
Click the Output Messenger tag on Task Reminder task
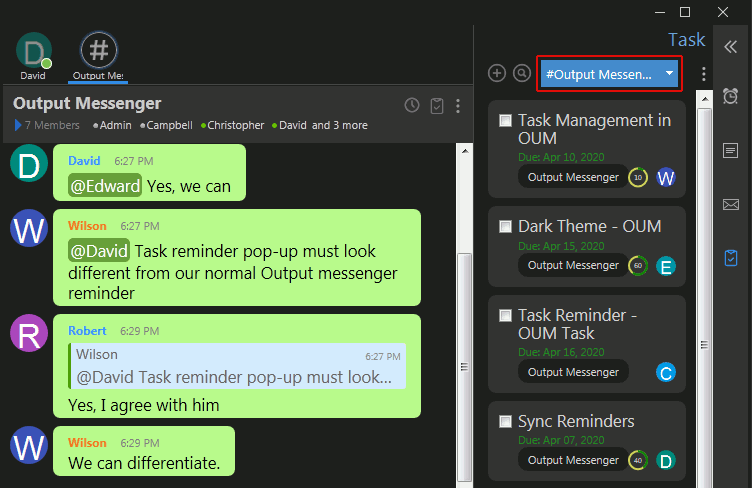pyautogui.click(x=573, y=372)
